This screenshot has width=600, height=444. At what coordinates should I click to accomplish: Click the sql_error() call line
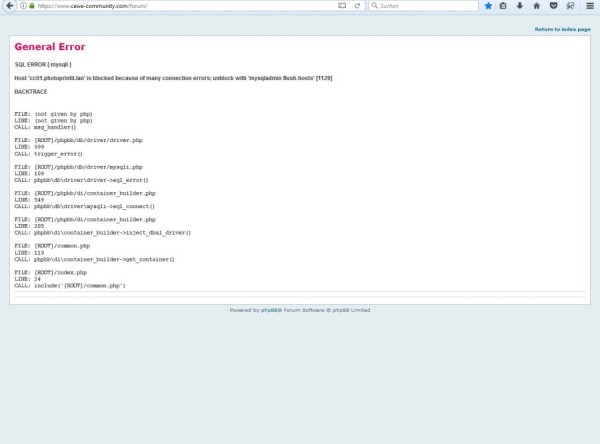click(81, 180)
